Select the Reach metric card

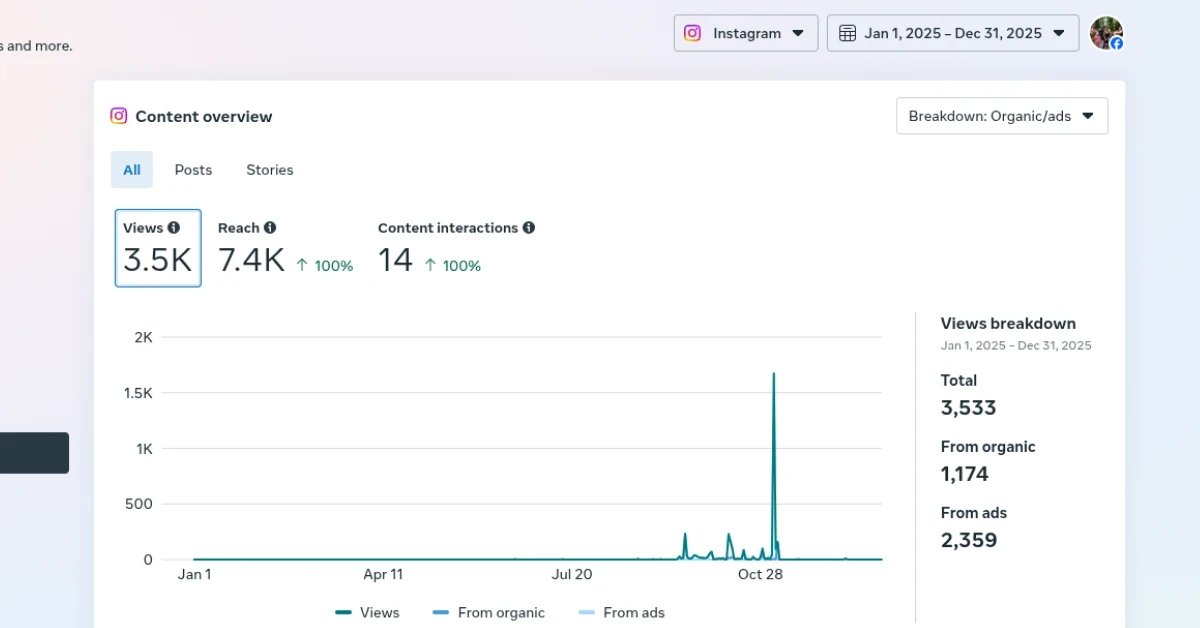285,248
